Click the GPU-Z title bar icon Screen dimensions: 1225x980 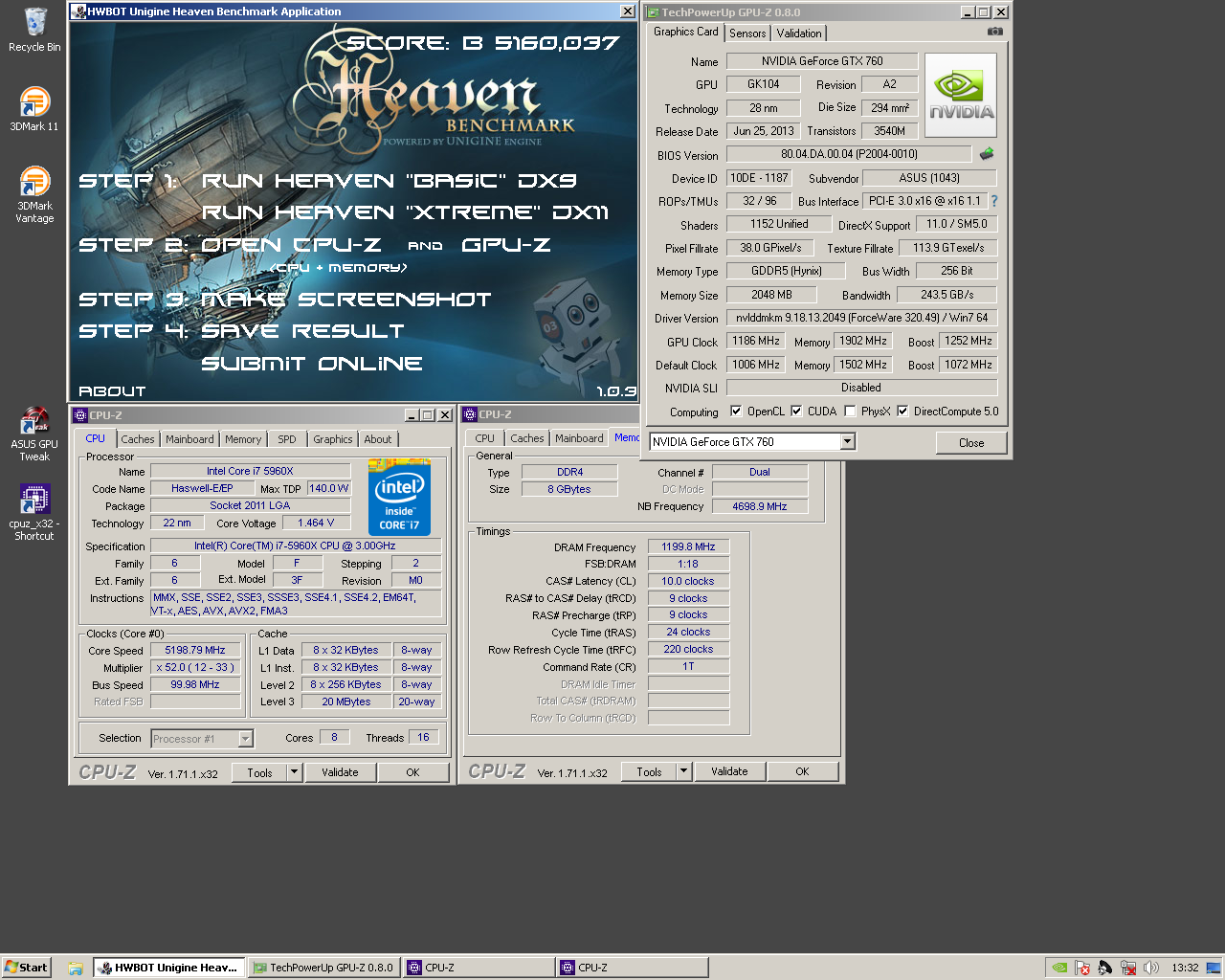653,12
